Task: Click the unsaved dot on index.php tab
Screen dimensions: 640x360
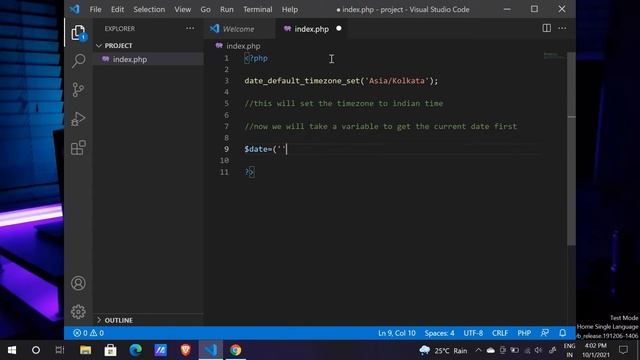Action: [339, 29]
